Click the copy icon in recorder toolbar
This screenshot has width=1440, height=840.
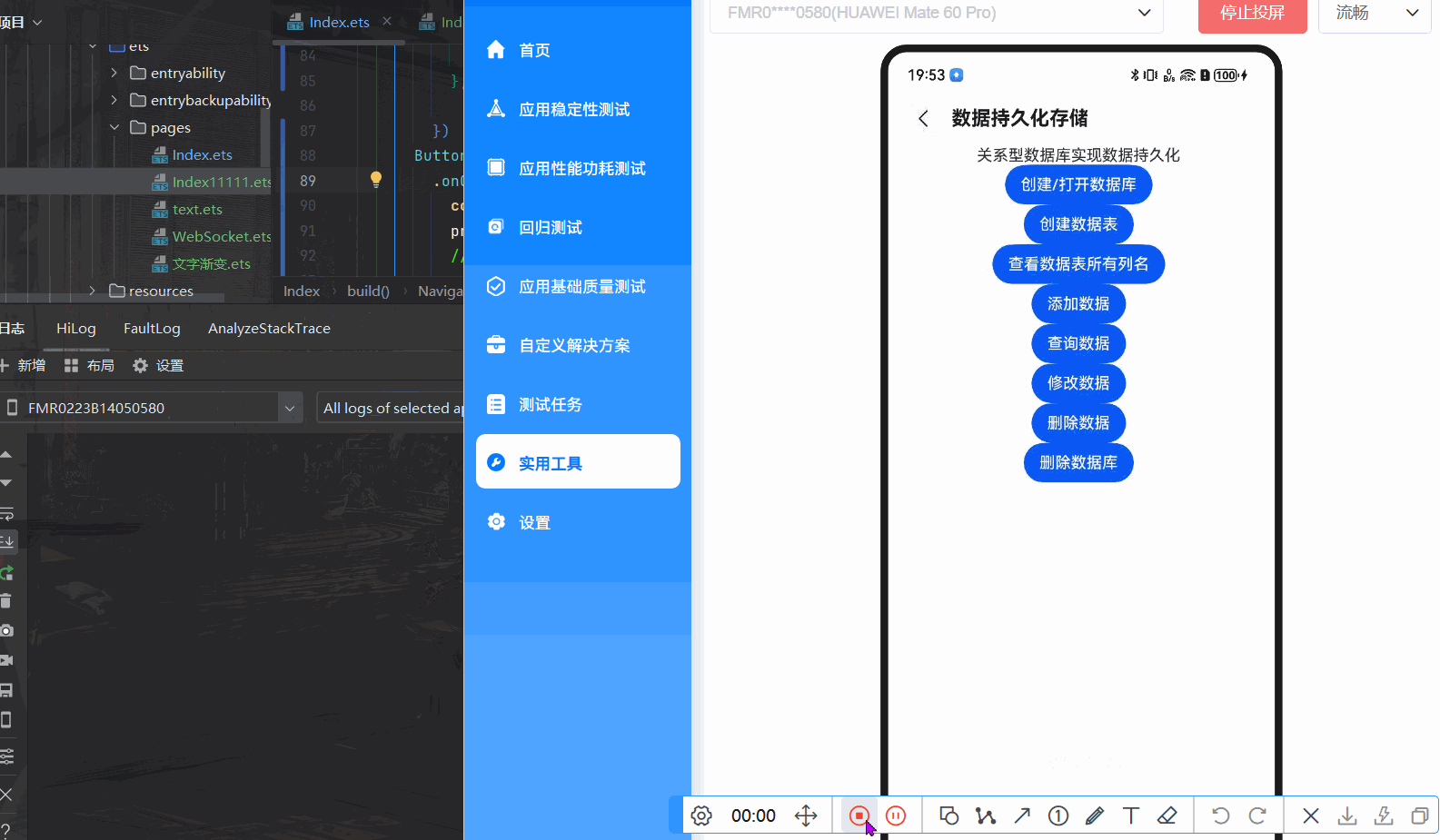[1419, 815]
